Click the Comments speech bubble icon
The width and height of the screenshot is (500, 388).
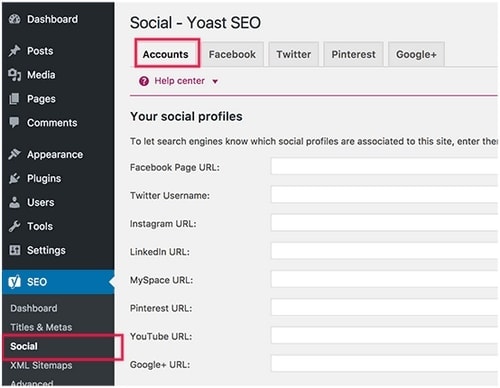pos(14,123)
